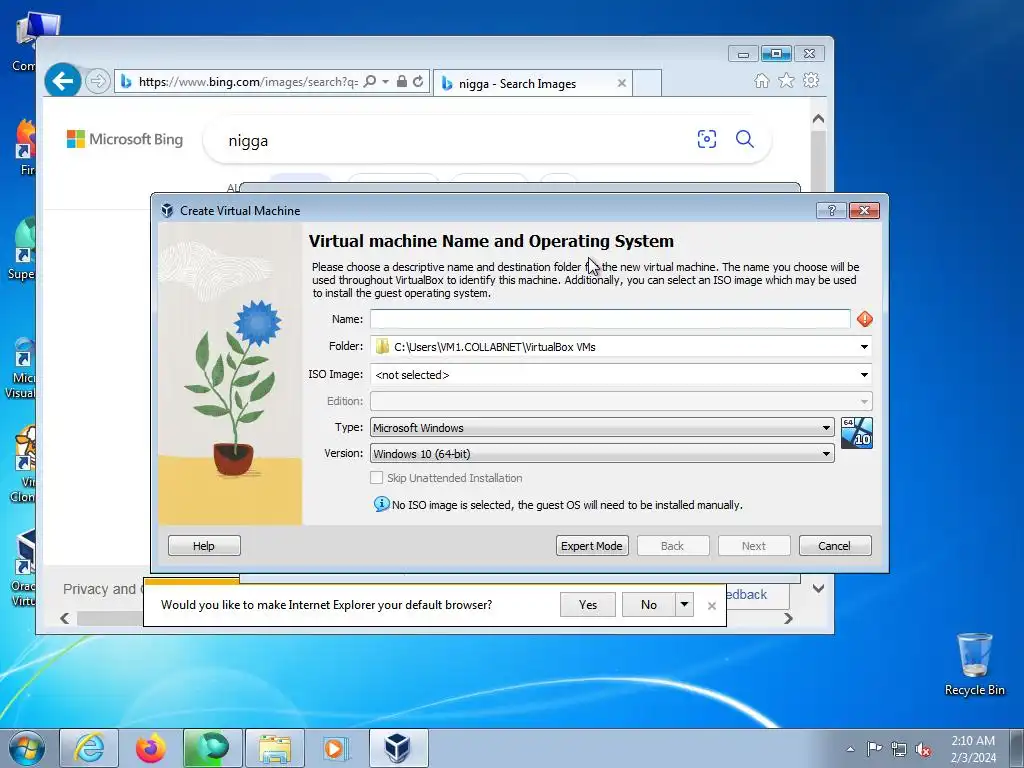Click the Next button

754,546
